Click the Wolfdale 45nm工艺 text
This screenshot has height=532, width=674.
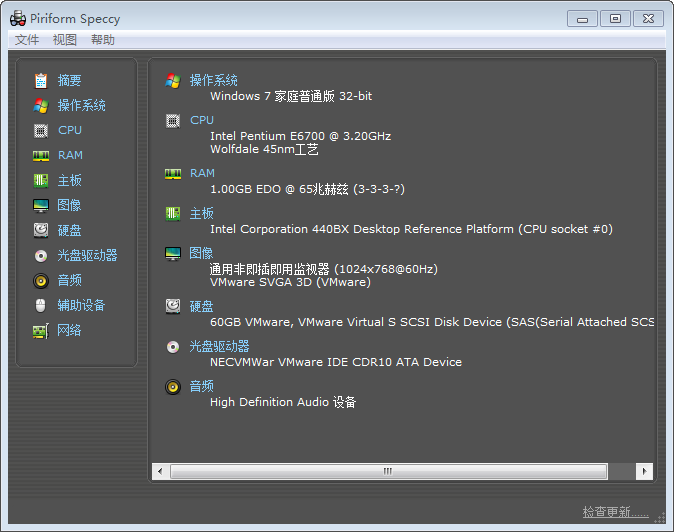tap(264, 150)
